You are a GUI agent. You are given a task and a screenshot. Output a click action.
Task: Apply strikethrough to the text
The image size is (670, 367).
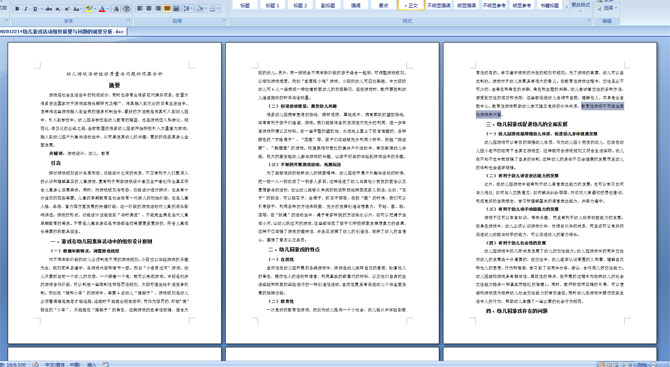click(x=49, y=9)
